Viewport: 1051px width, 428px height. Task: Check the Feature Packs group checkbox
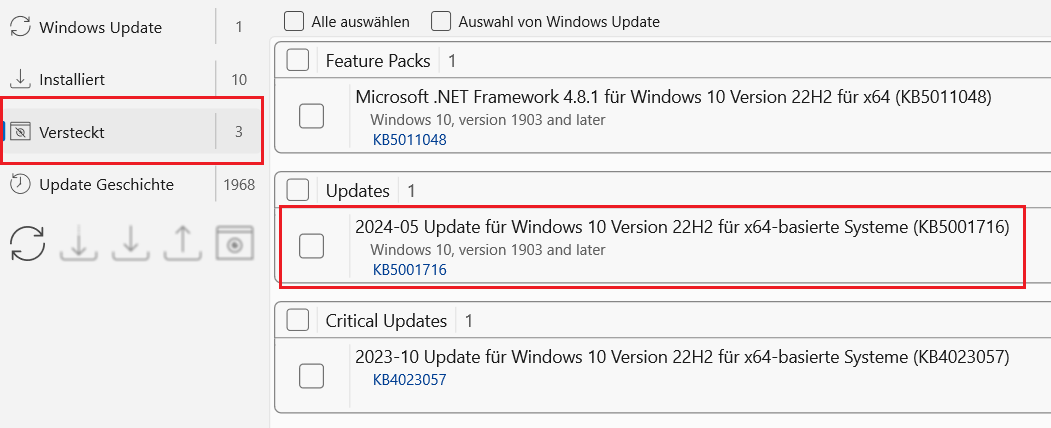click(297, 61)
